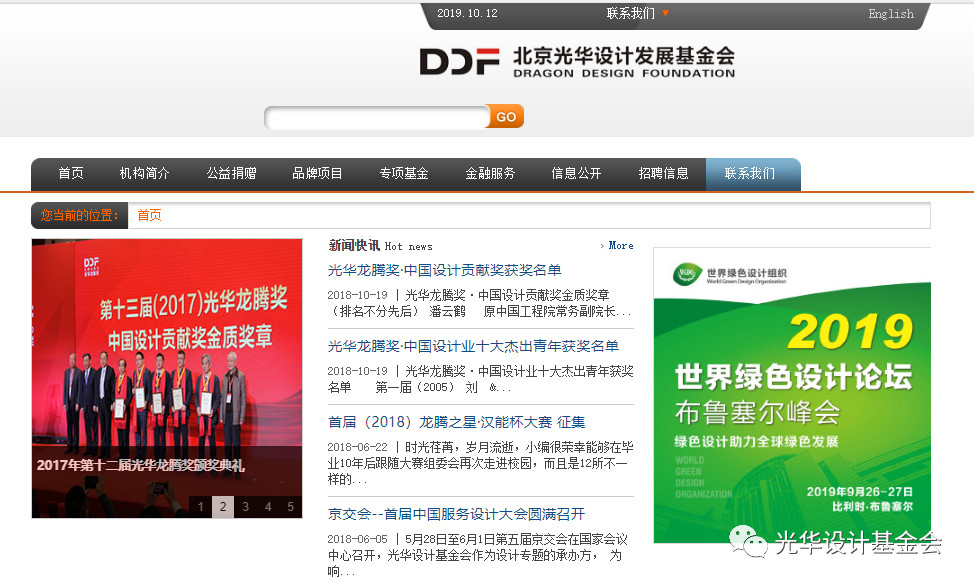Image resolution: width=974 pixels, height=586 pixels.
Task: Click the DDF logo in the header
Action: (x=459, y=62)
